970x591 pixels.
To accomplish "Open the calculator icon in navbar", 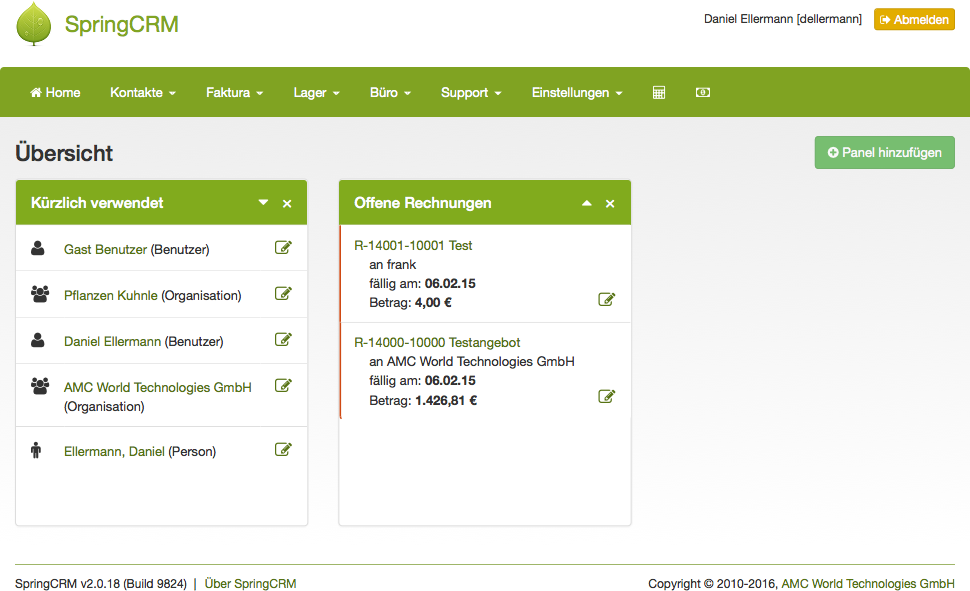I will pyautogui.click(x=659, y=92).
